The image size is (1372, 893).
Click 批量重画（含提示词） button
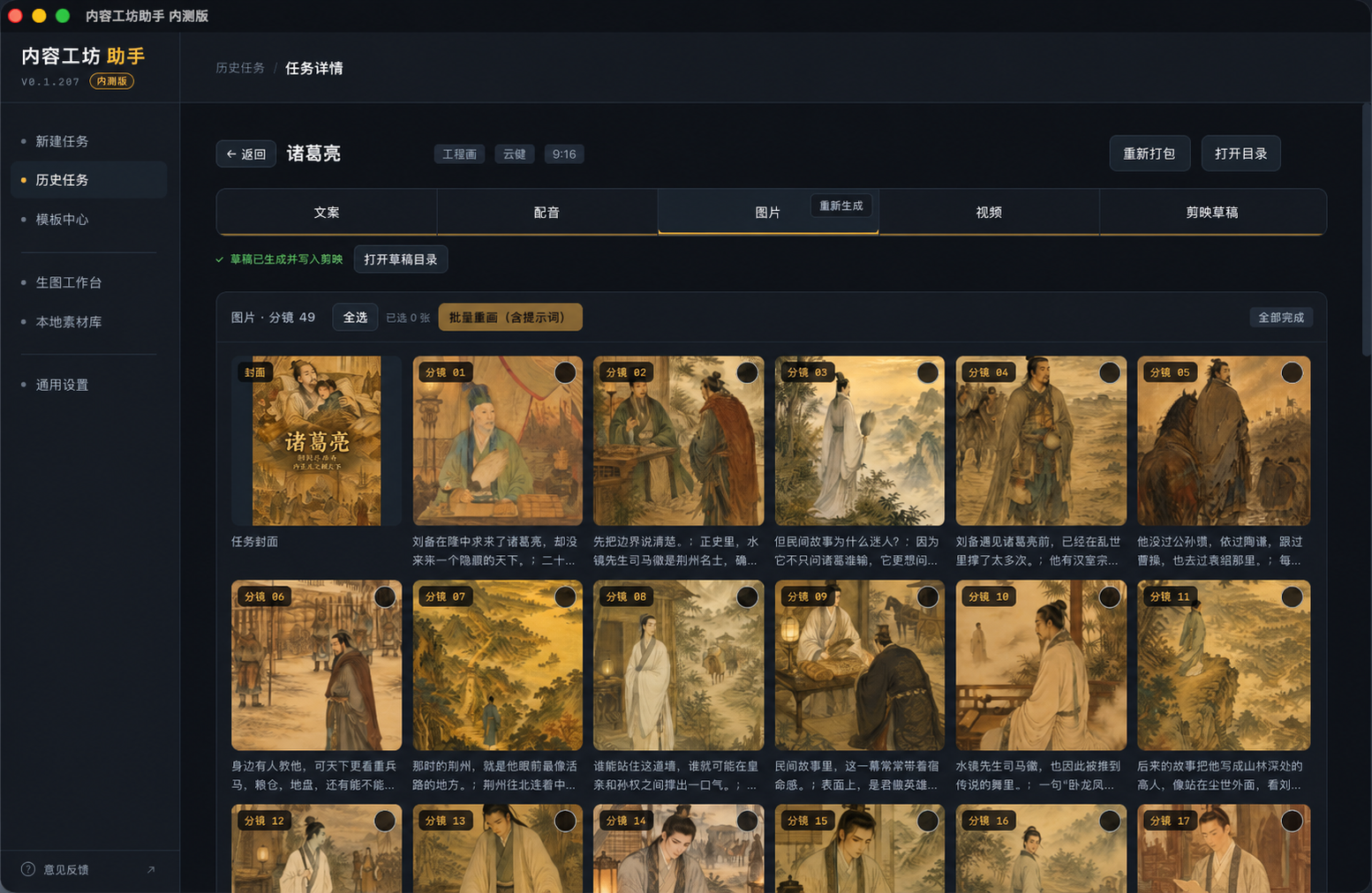[x=510, y=318]
